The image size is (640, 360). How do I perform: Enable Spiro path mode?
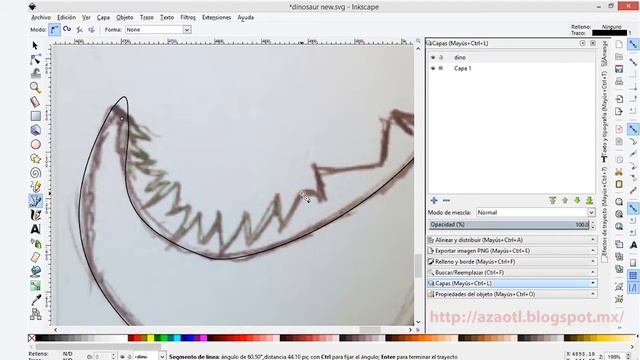coord(67,29)
